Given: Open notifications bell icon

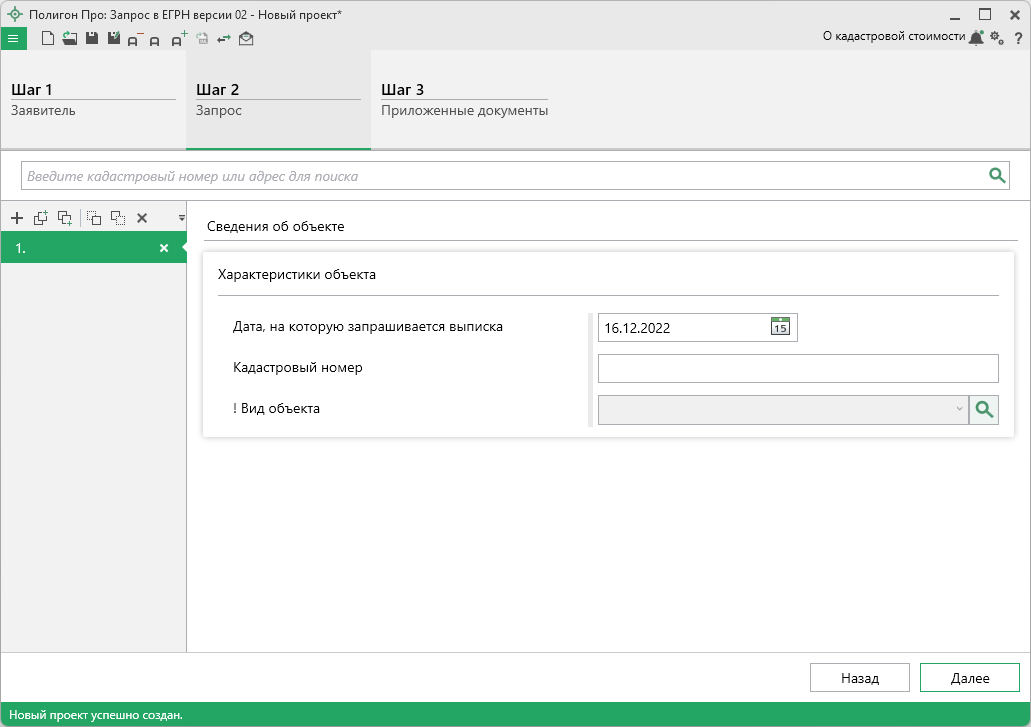Looking at the screenshot, I should click(976, 38).
